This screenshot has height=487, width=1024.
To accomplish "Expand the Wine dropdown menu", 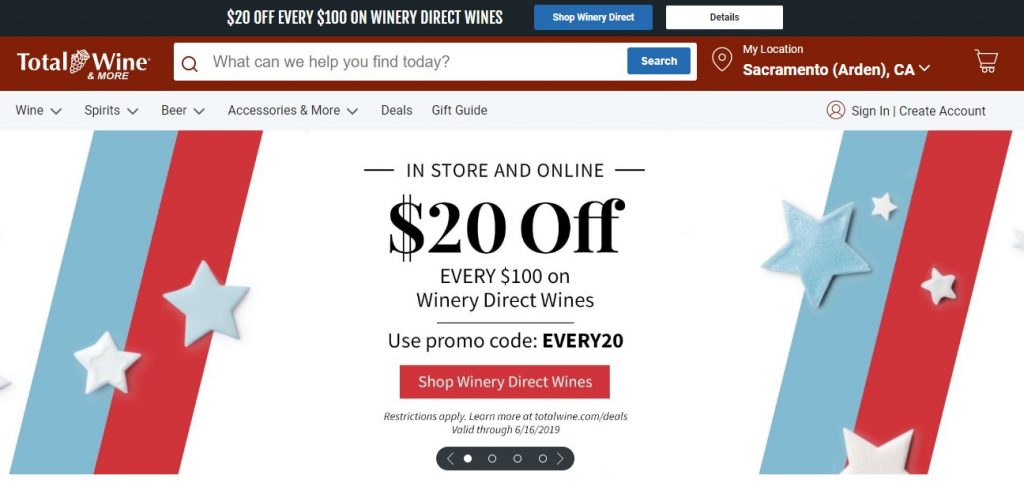I will pos(39,110).
